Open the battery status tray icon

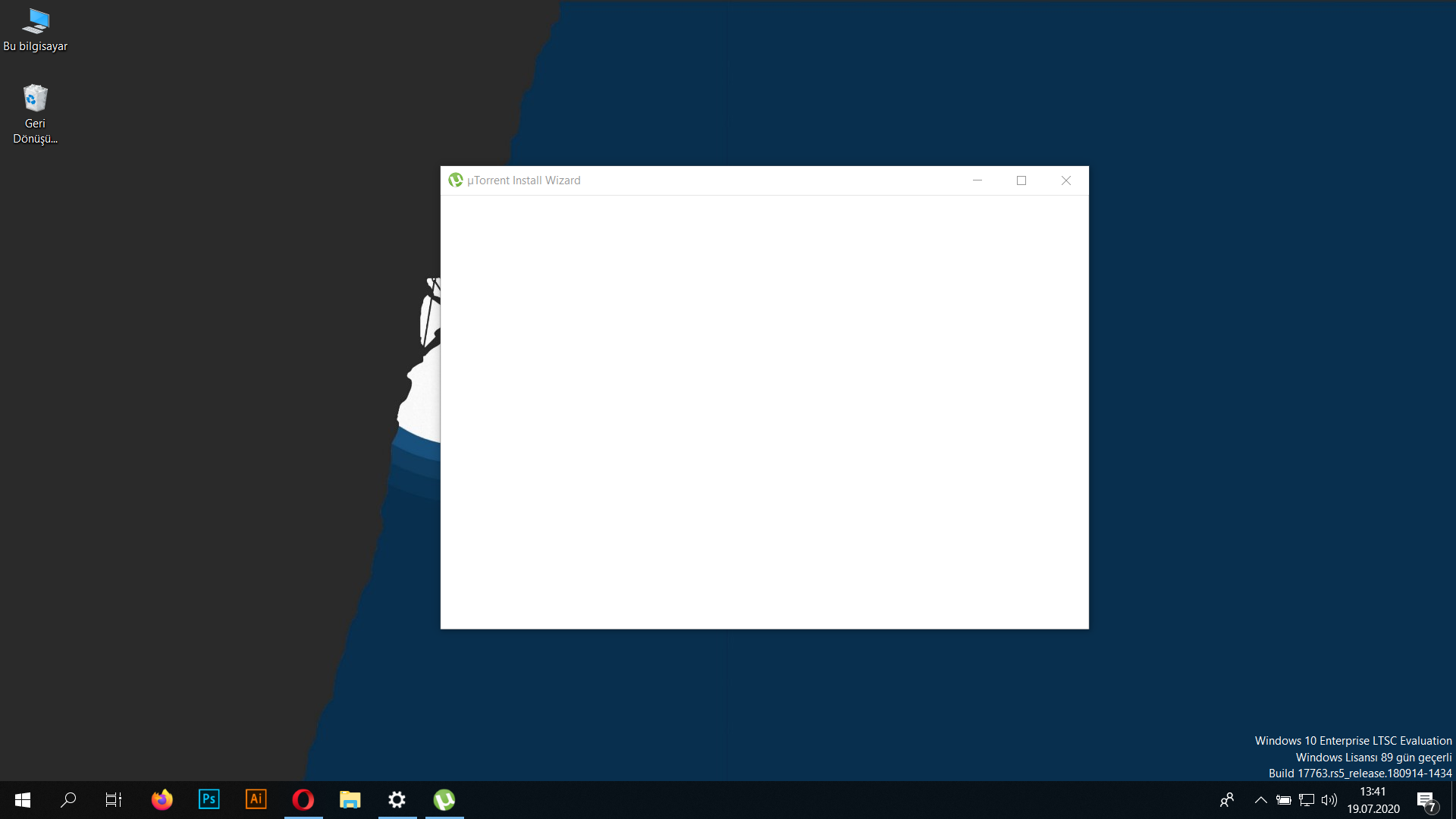pyautogui.click(x=1283, y=800)
